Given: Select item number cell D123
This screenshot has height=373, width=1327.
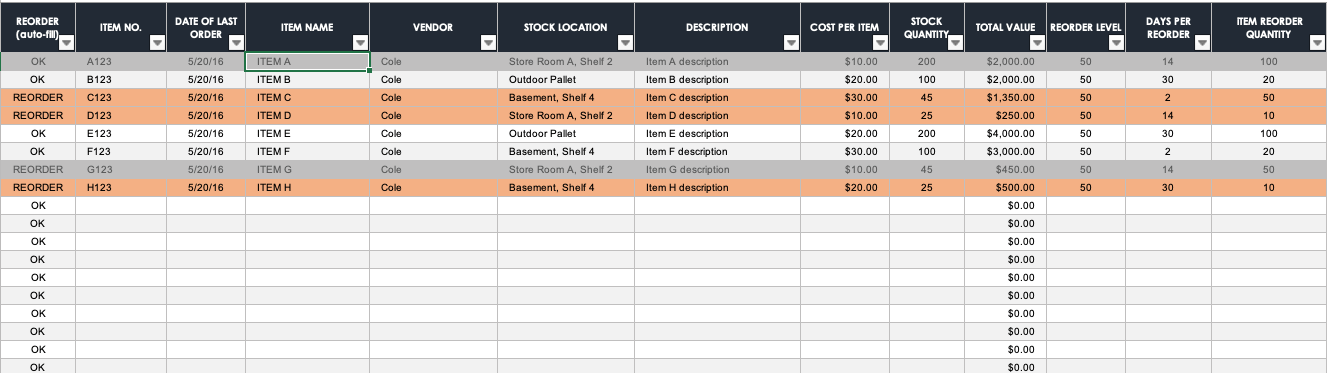Looking at the screenshot, I should click(121, 115).
